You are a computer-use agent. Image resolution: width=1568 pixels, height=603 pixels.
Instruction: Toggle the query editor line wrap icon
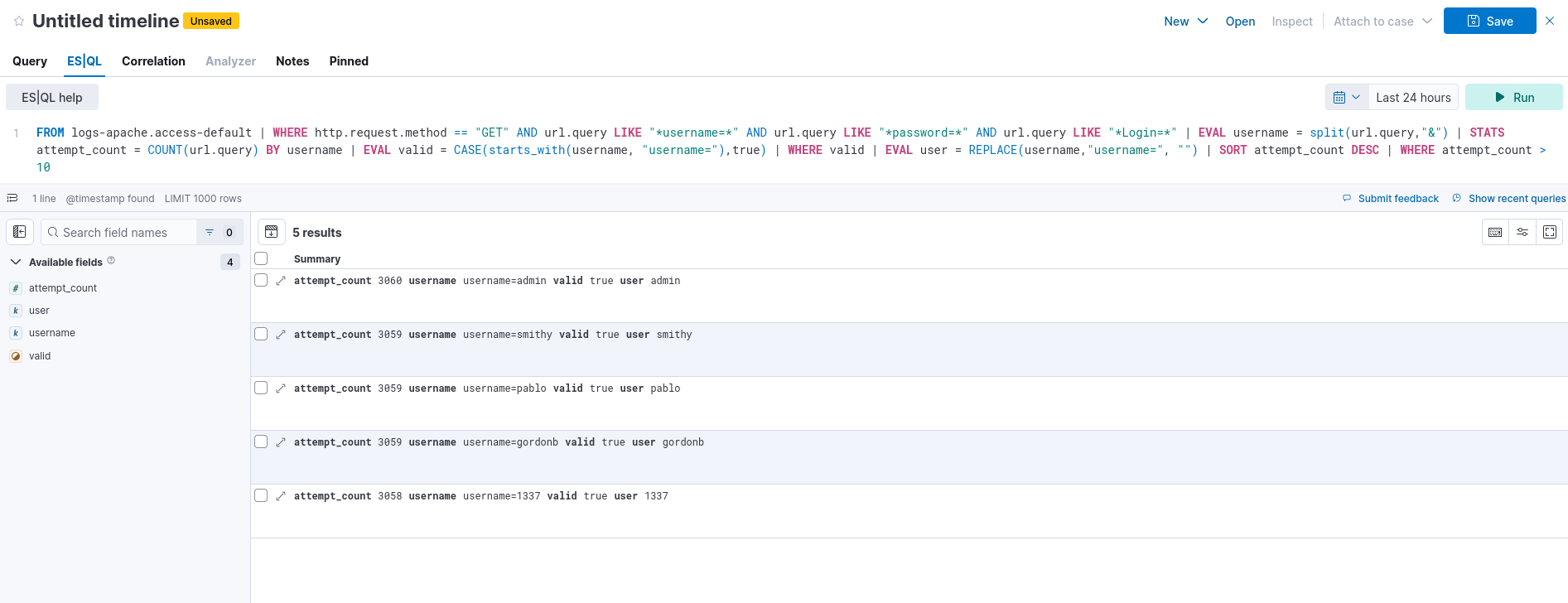12,198
